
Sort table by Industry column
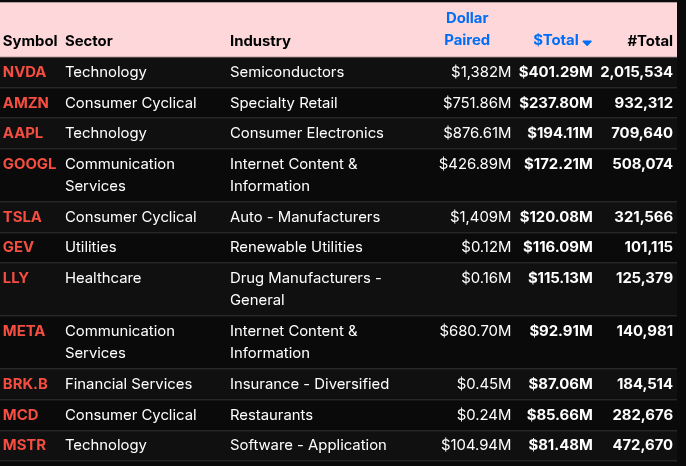tap(260, 41)
